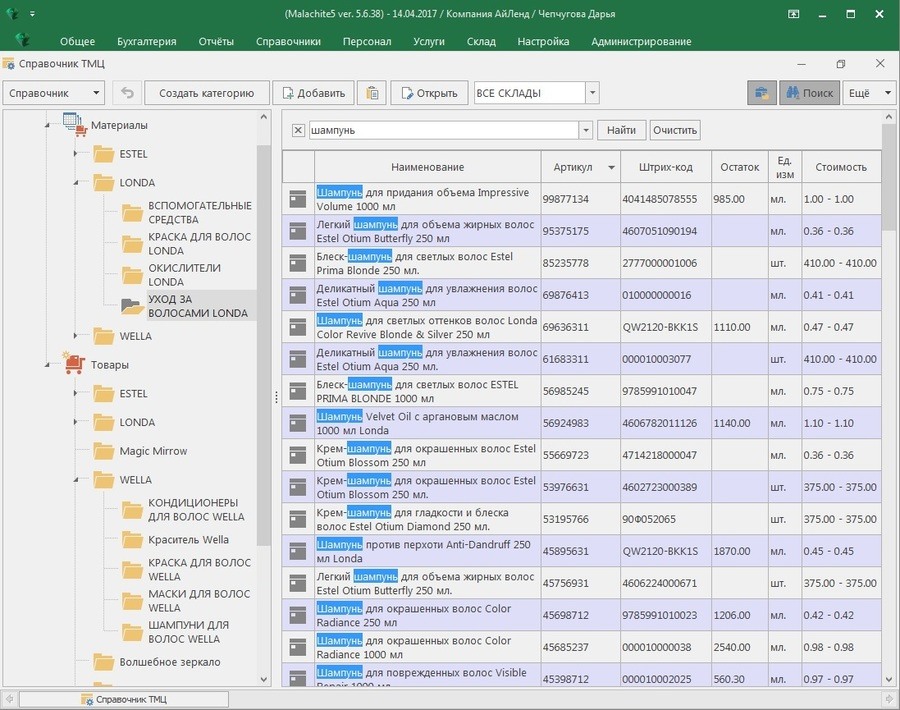Click the Краситель Wella folder icon
Viewport: 900px width, 710px height.
pyautogui.click(x=133, y=540)
